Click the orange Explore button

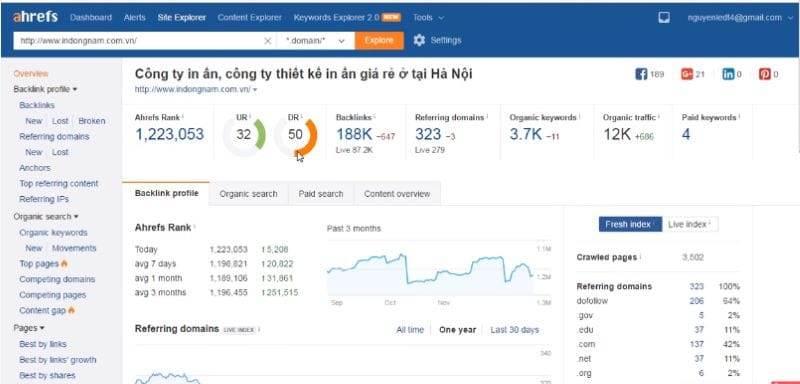click(379, 41)
